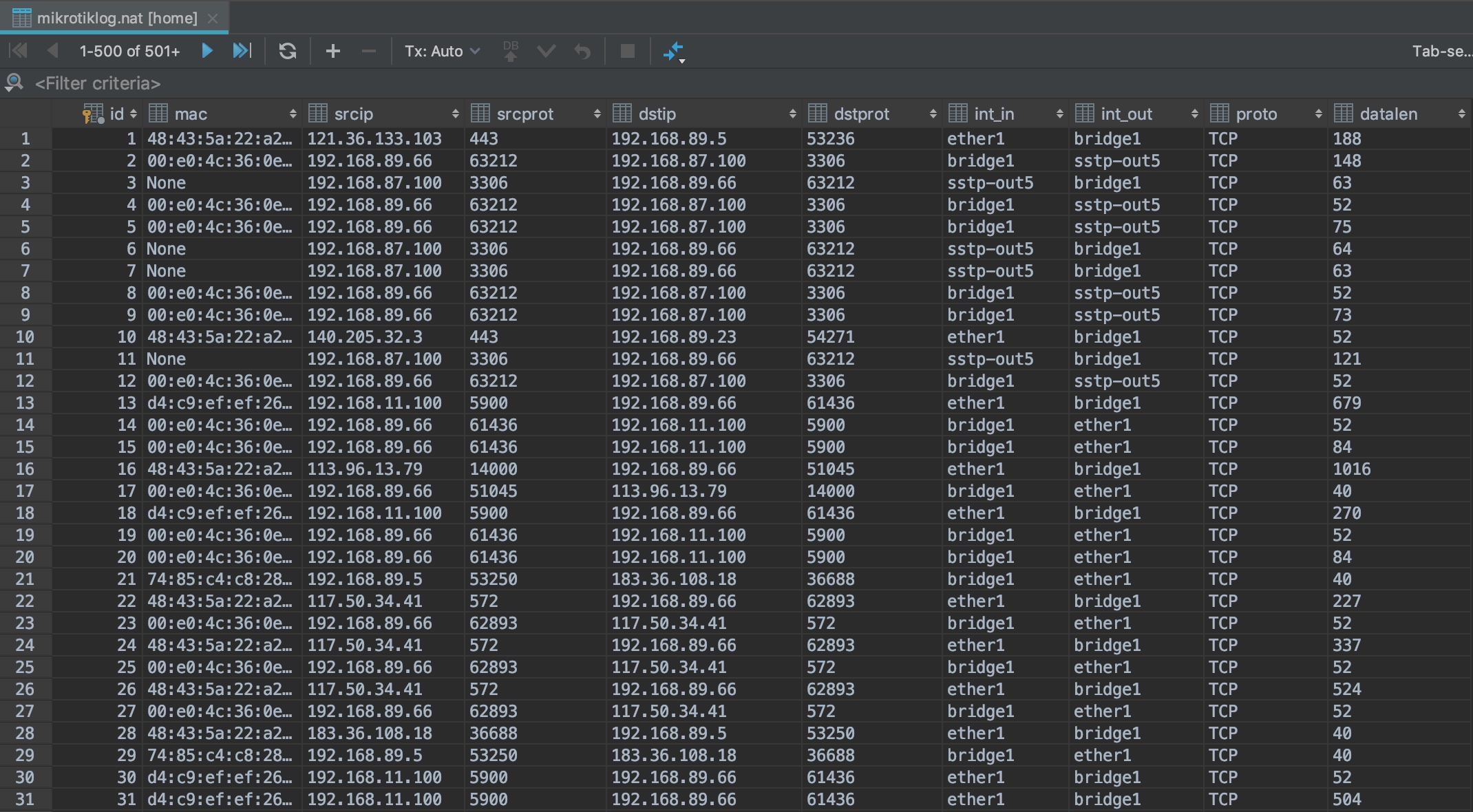Image resolution: width=1473 pixels, height=812 pixels.
Task: Select srcprot cell 14000
Action: click(536, 469)
